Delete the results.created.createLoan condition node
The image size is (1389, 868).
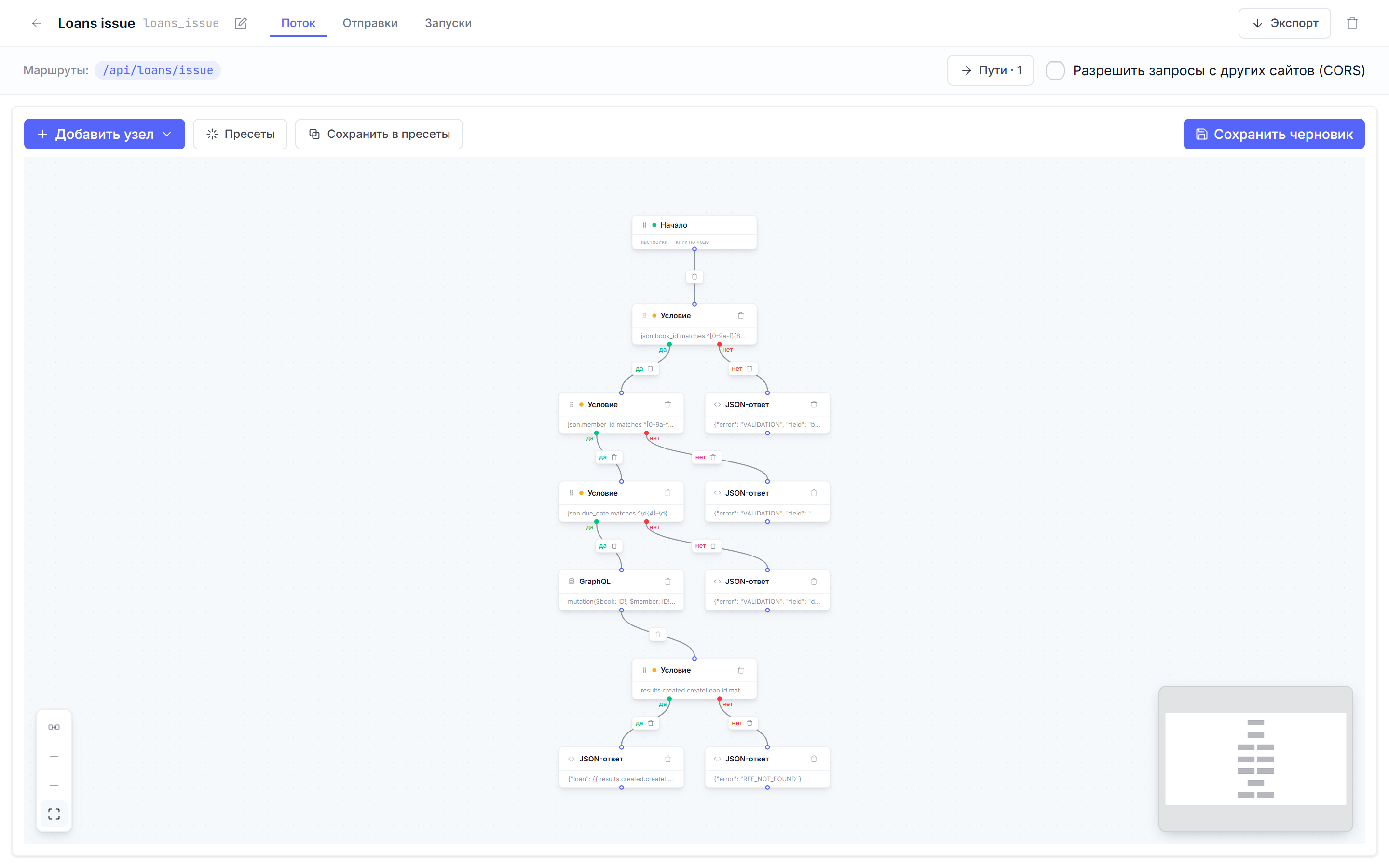pyautogui.click(x=741, y=670)
